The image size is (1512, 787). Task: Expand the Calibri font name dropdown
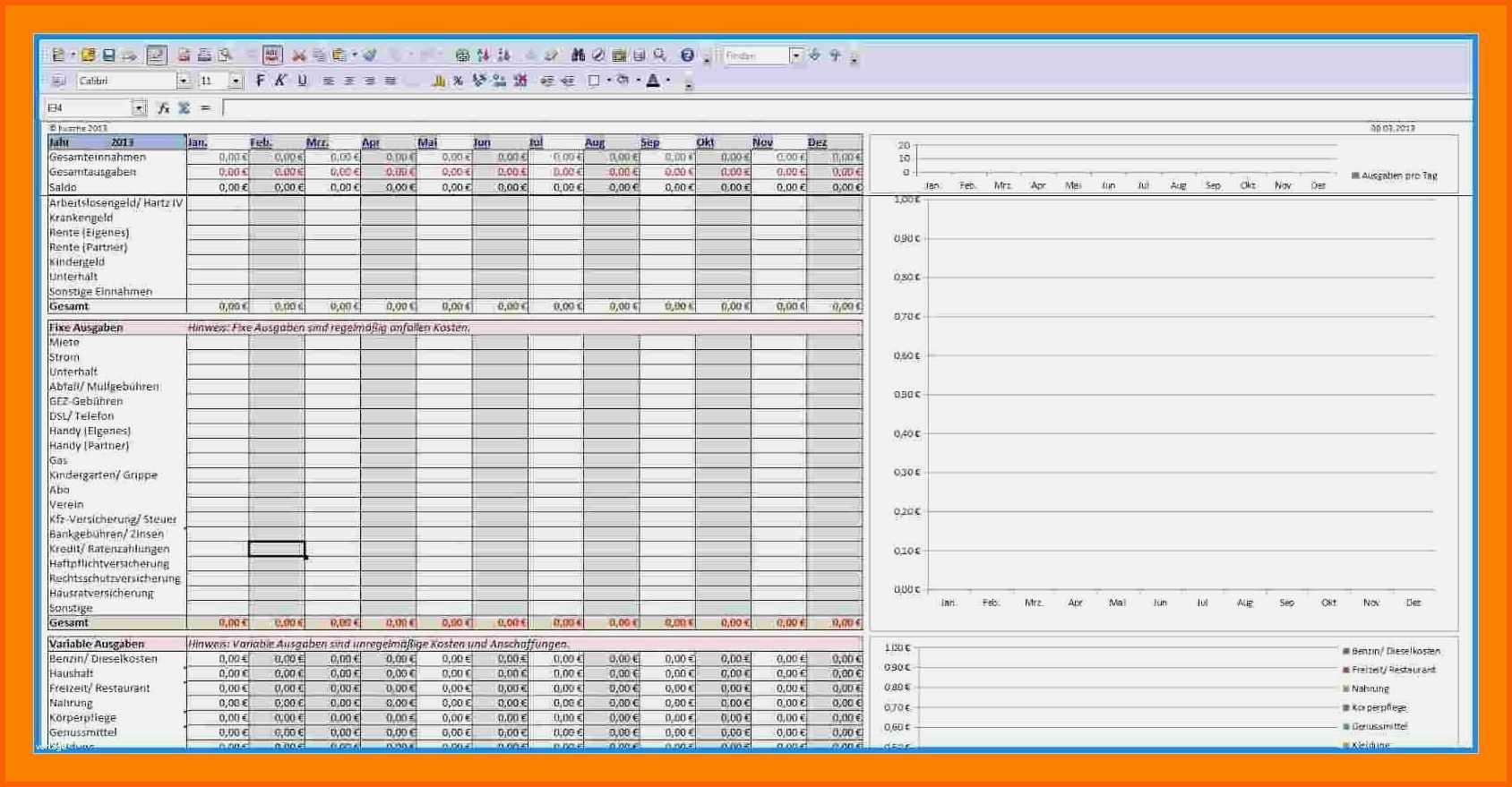tap(183, 81)
